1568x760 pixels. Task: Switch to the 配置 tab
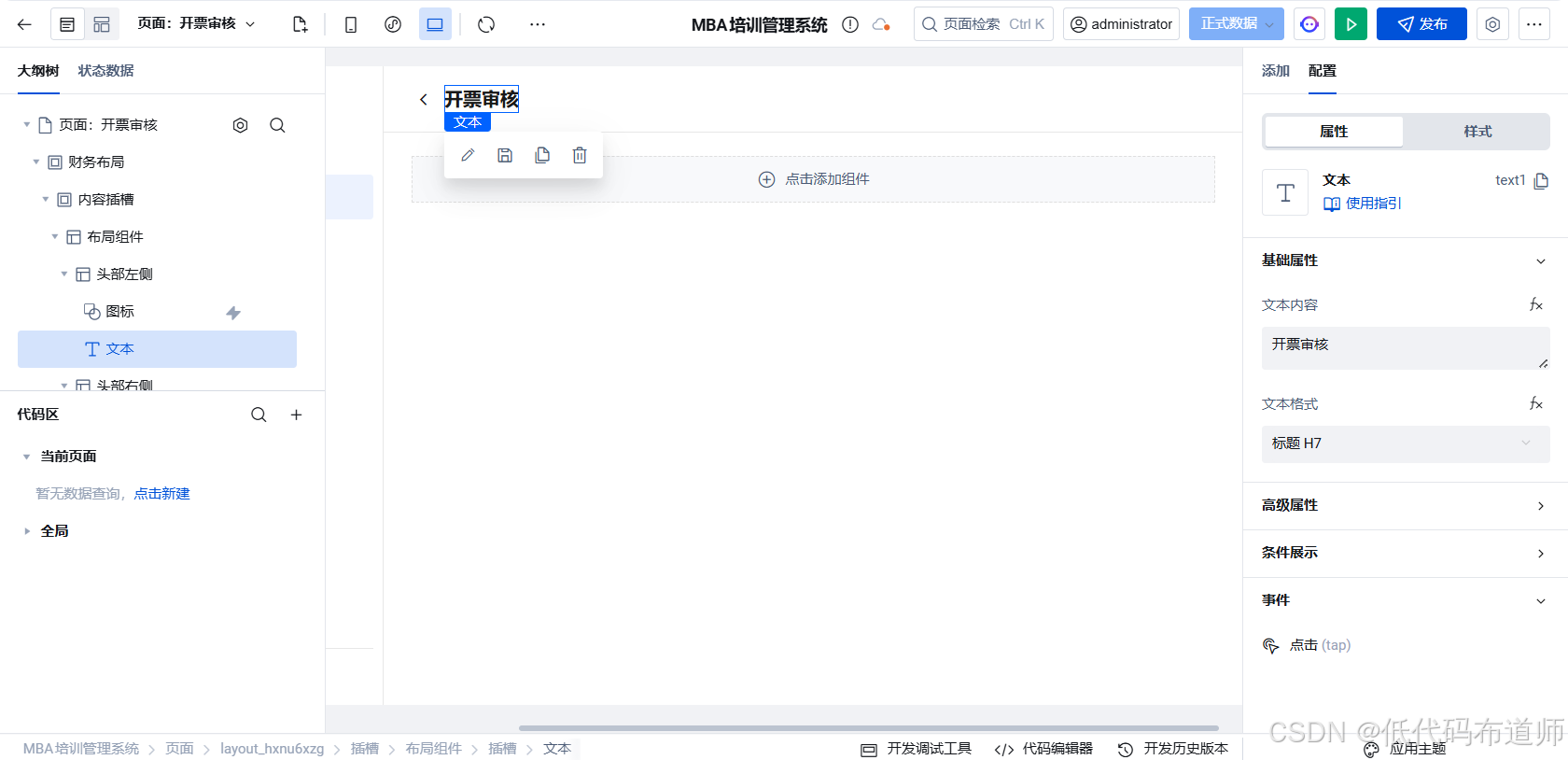point(1323,71)
